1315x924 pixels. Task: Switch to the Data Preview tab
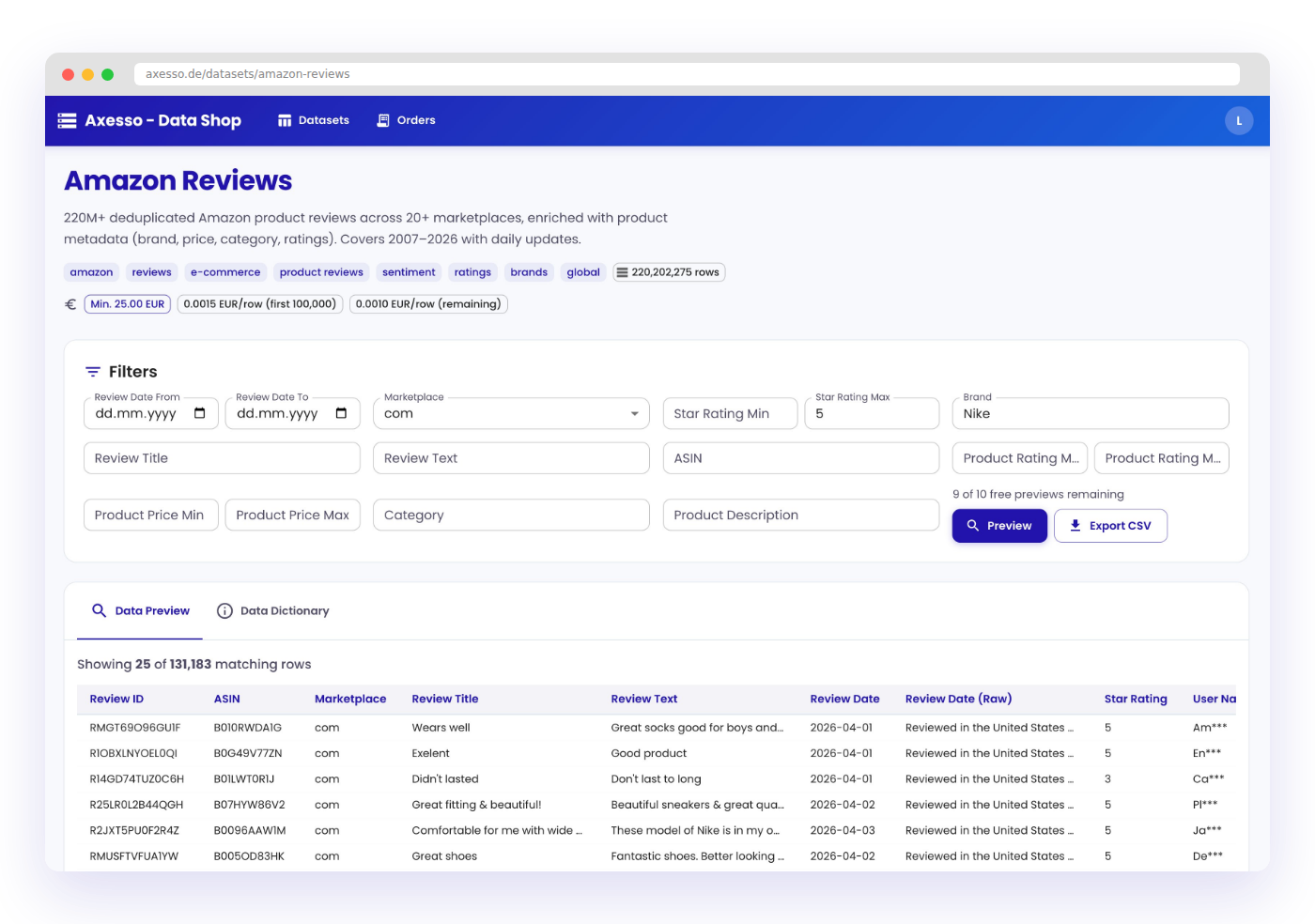point(140,611)
